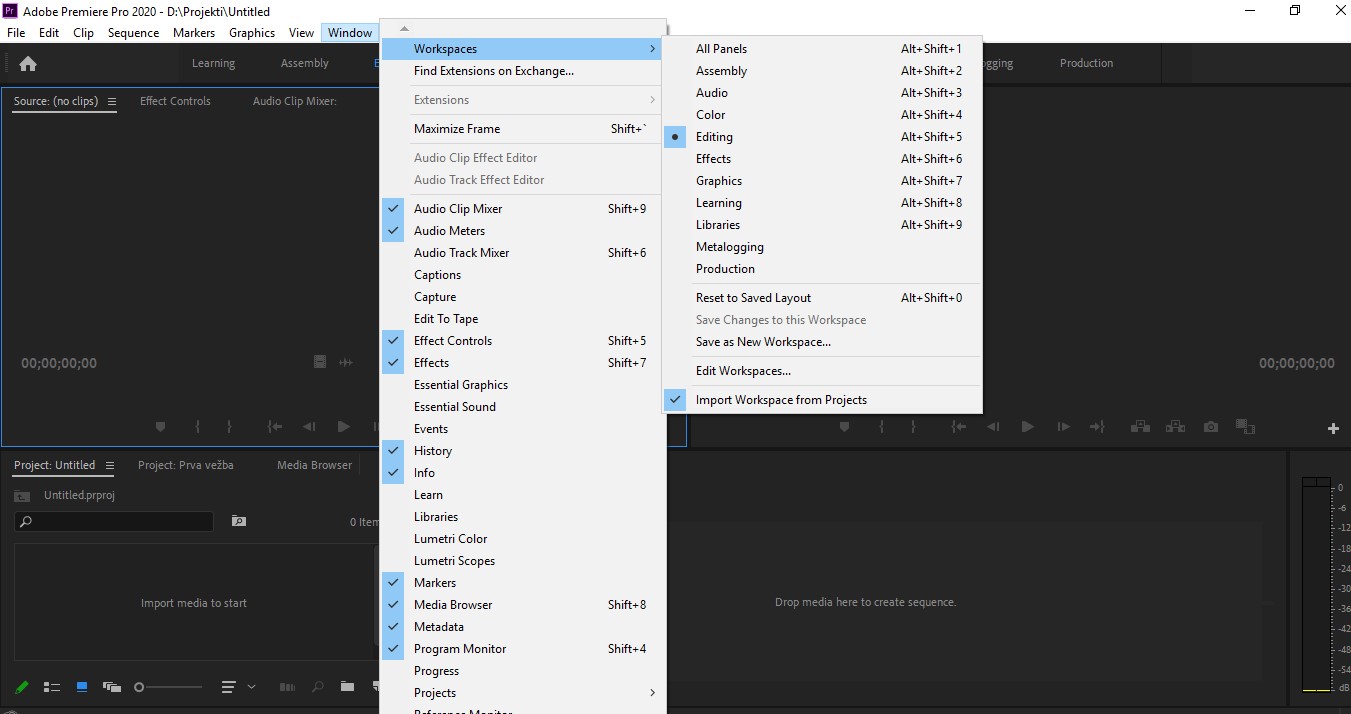The height and width of the screenshot is (714, 1351).
Task: Add a marker in the Program monitor
Action: (x=844, y=427)
